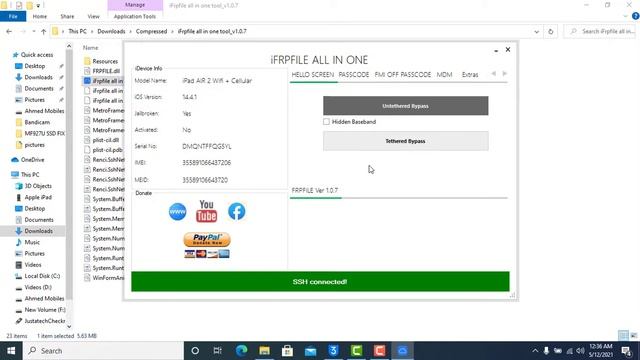Show hidden system tray icons
This screenshot has width=640, height=360.
pos(535,351)
